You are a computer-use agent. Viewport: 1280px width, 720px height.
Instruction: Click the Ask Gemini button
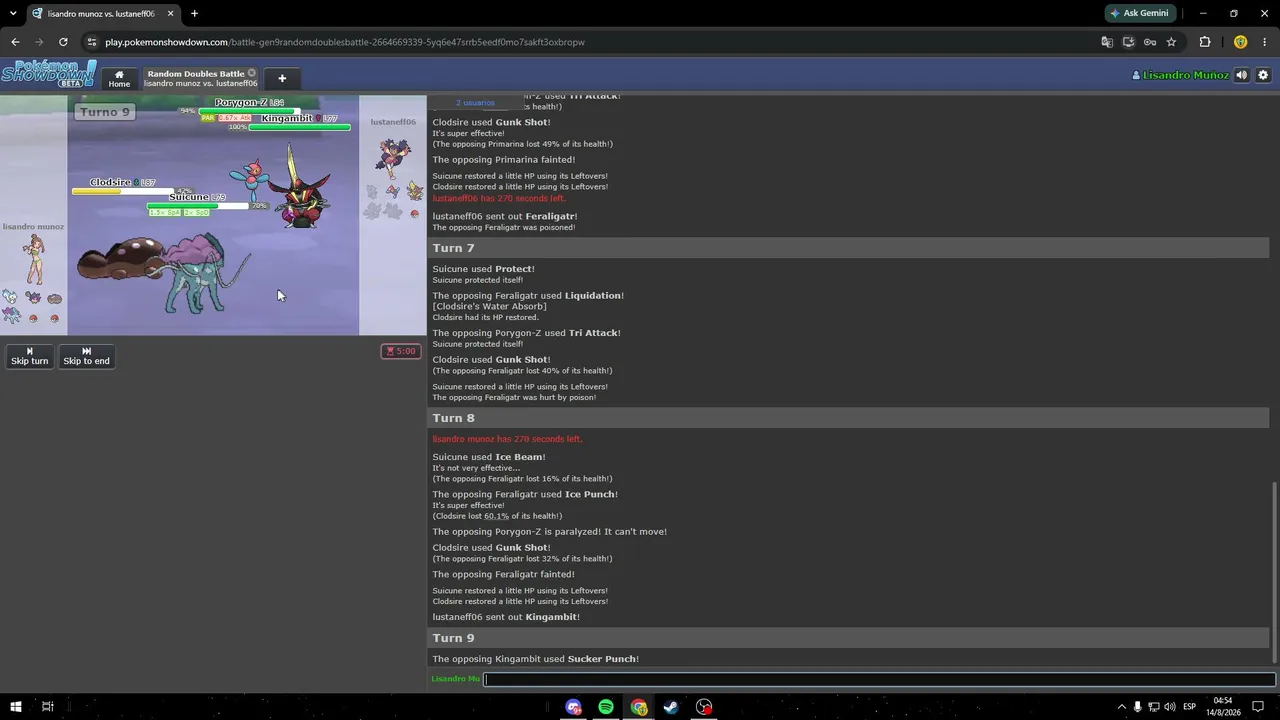(1138, 13)
